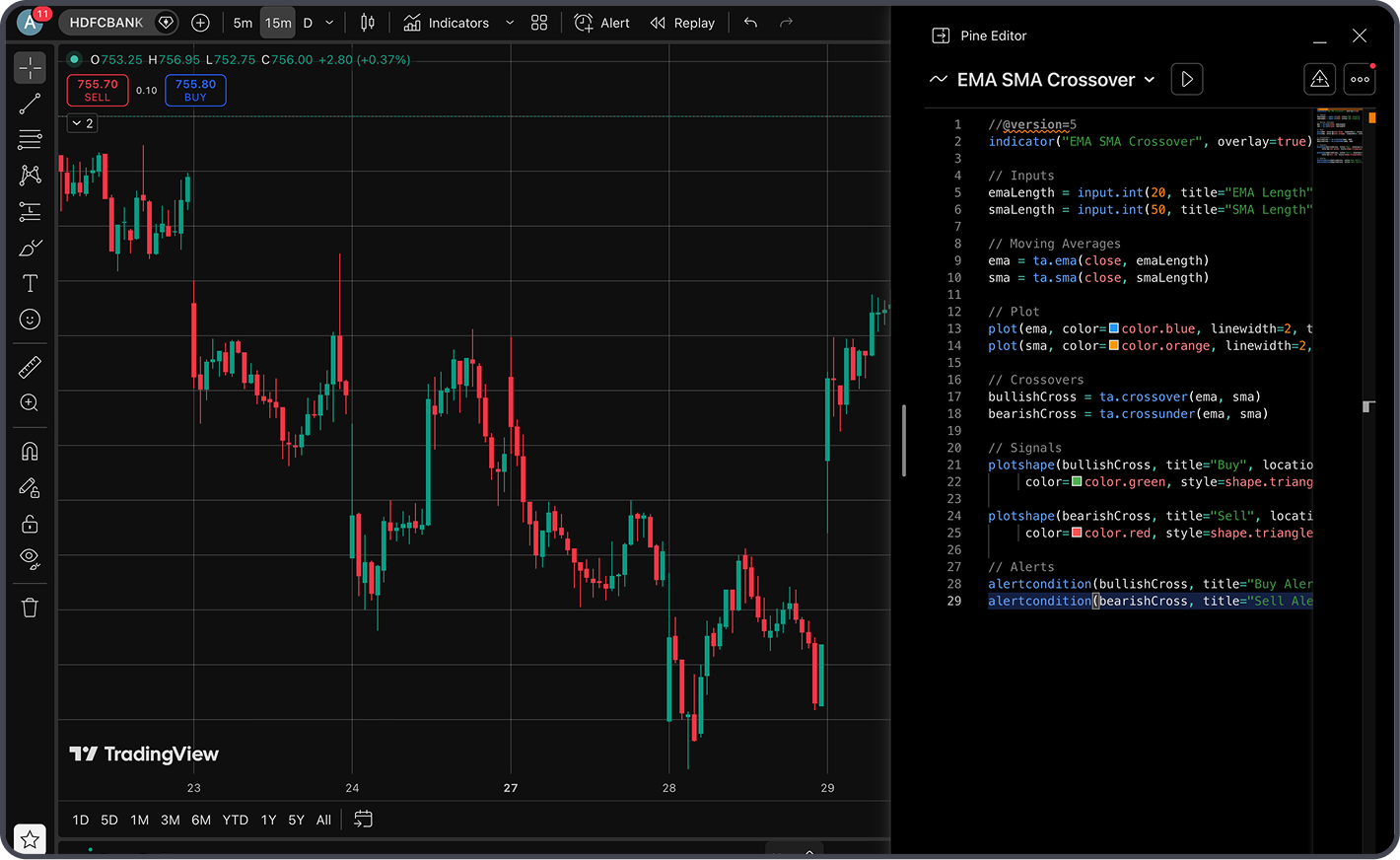
Task: Undo the last chart action
Action: [x=750, y=23]
